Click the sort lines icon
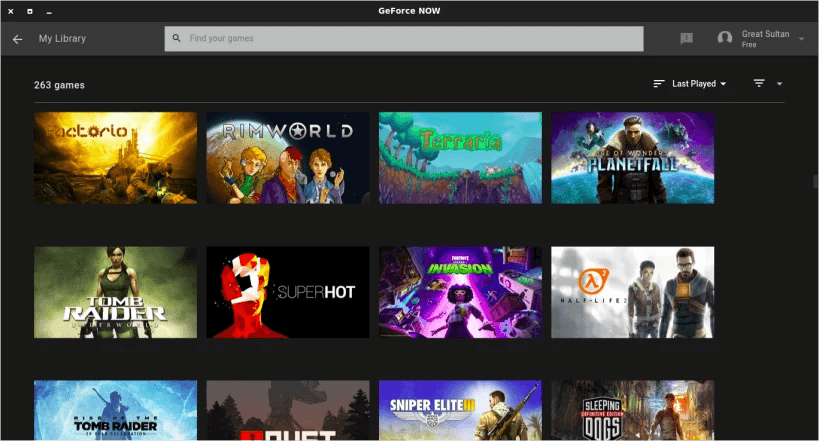 [659, 84]
